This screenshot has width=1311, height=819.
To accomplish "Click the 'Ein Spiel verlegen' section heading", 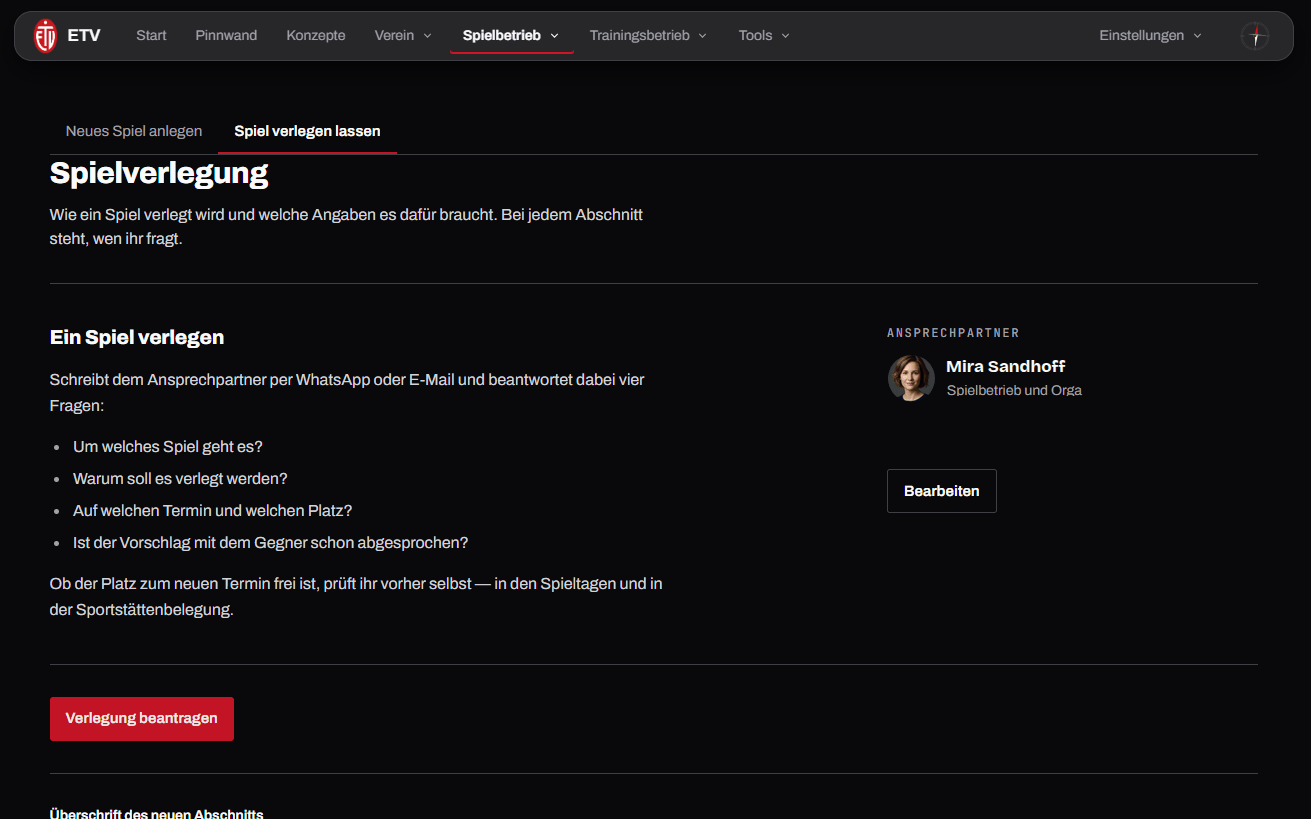I will coord(137,337).
